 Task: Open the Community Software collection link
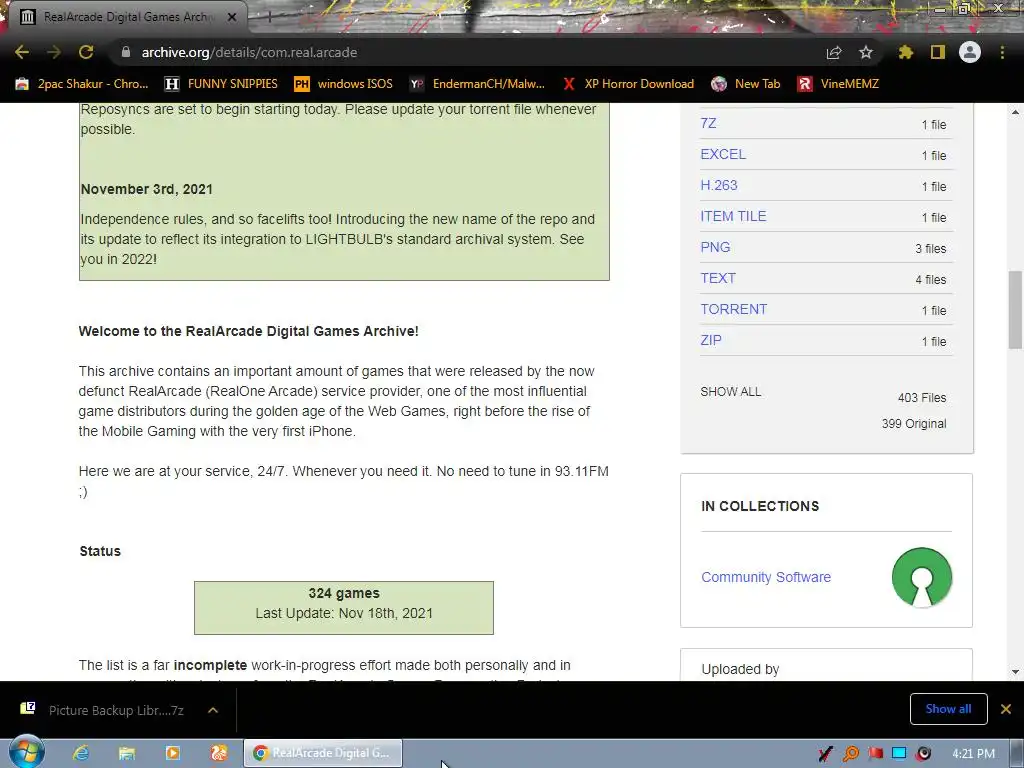[x=766, y=577]
